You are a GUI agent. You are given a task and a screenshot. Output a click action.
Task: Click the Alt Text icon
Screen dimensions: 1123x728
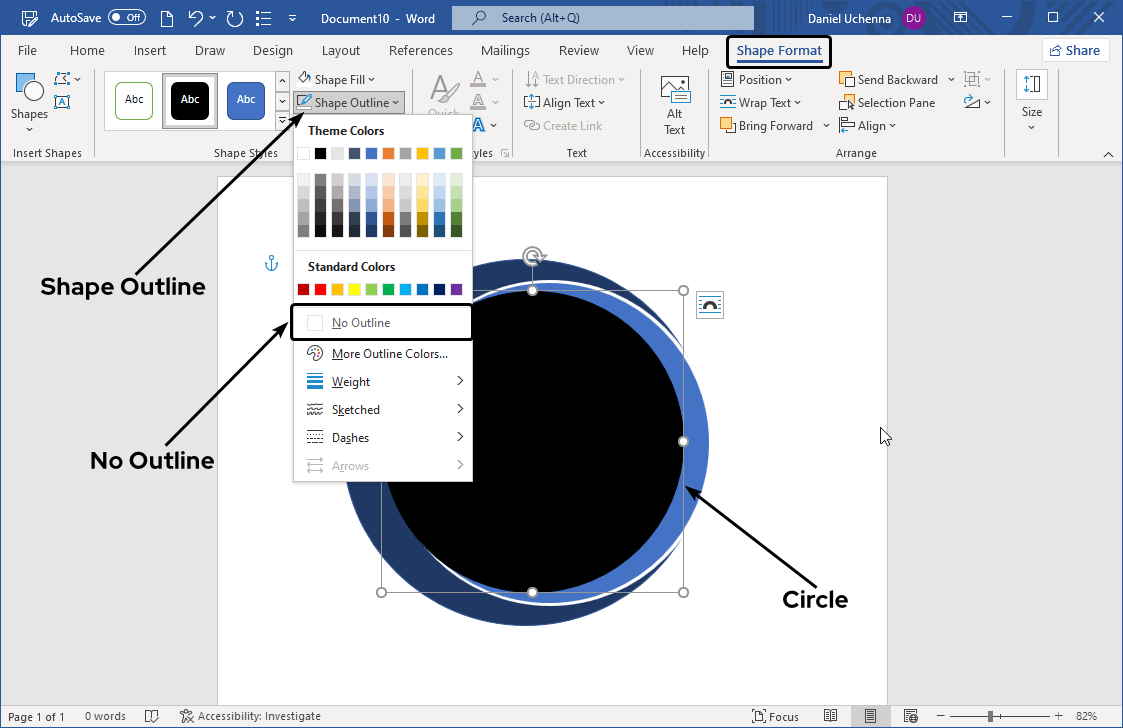(675, 106)
